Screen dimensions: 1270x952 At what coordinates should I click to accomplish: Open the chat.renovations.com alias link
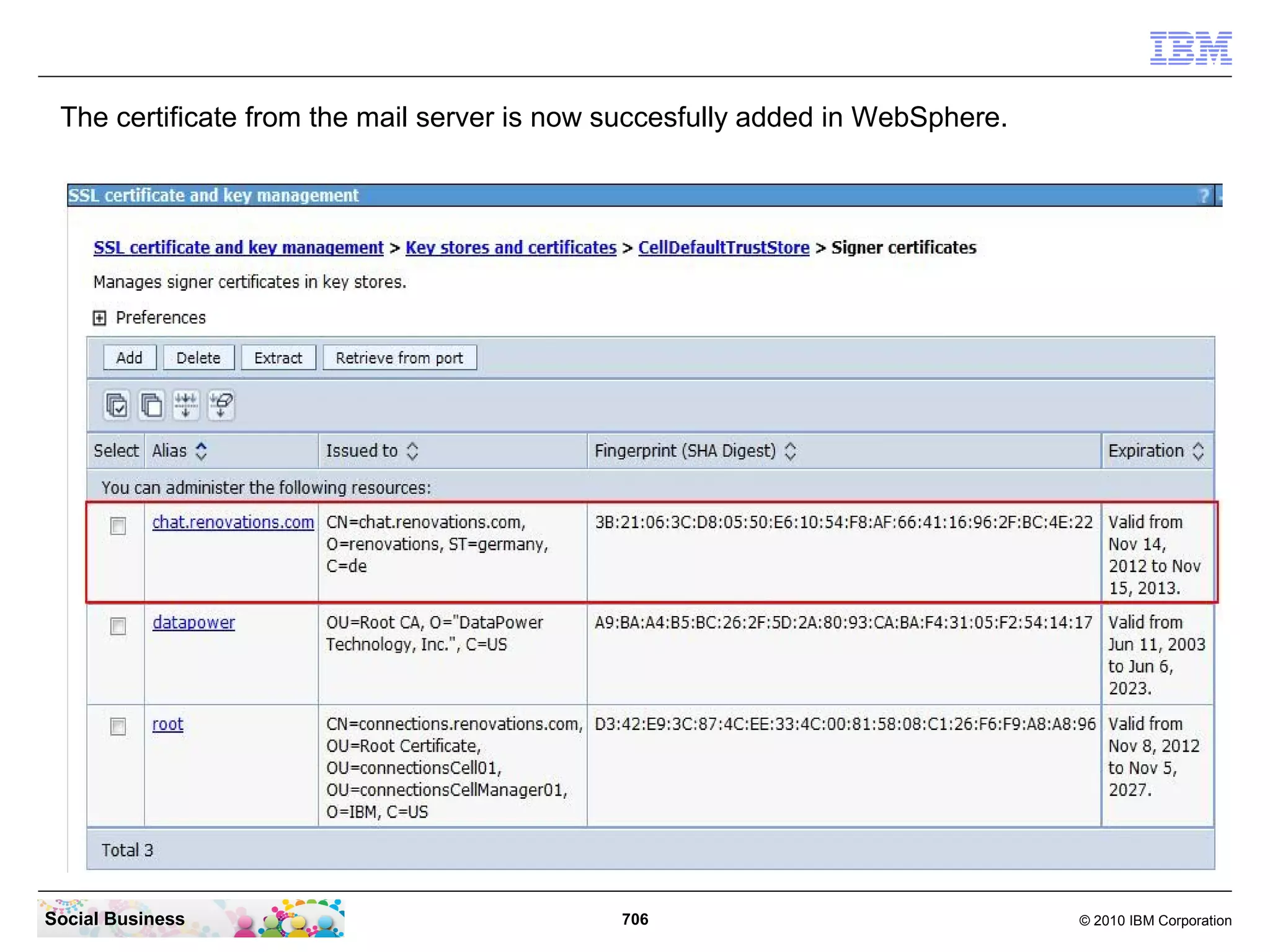pyautogui.click(x=233, y=522)
